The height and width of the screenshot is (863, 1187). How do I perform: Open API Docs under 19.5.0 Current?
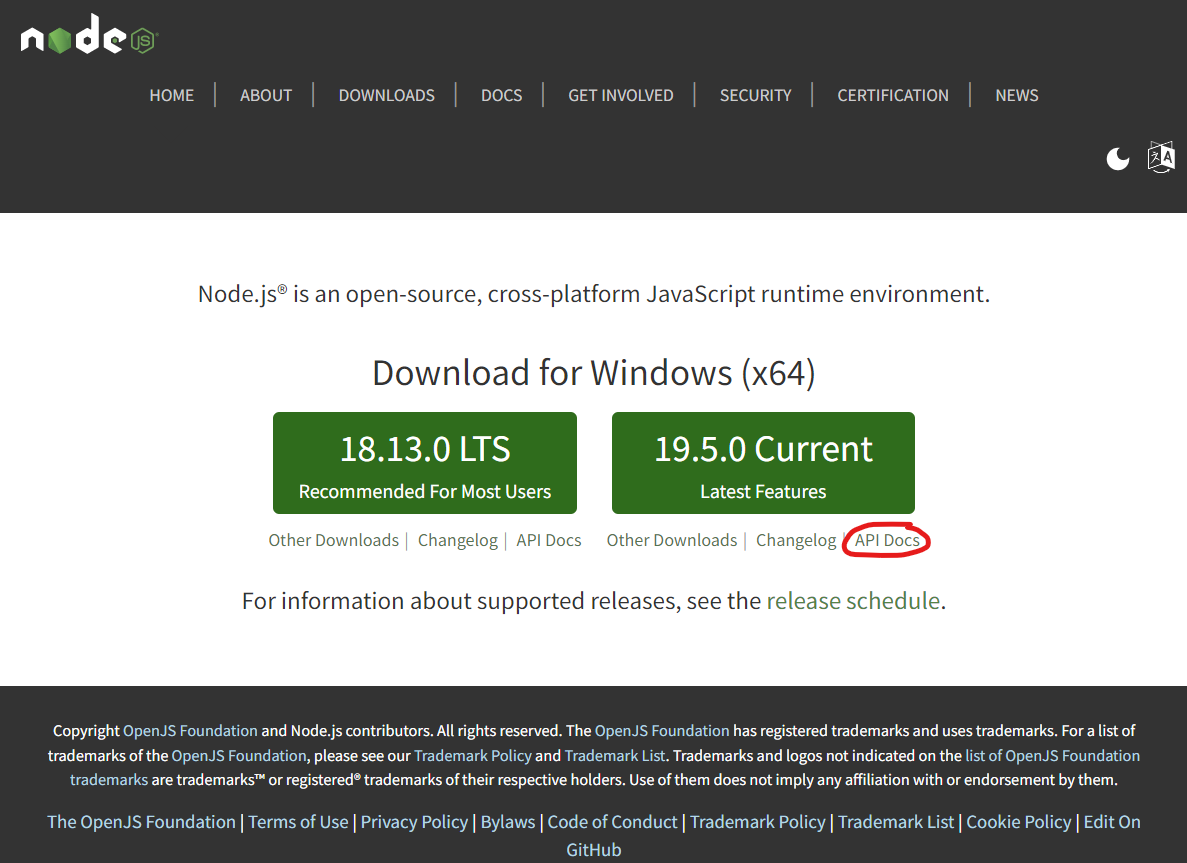887,540
